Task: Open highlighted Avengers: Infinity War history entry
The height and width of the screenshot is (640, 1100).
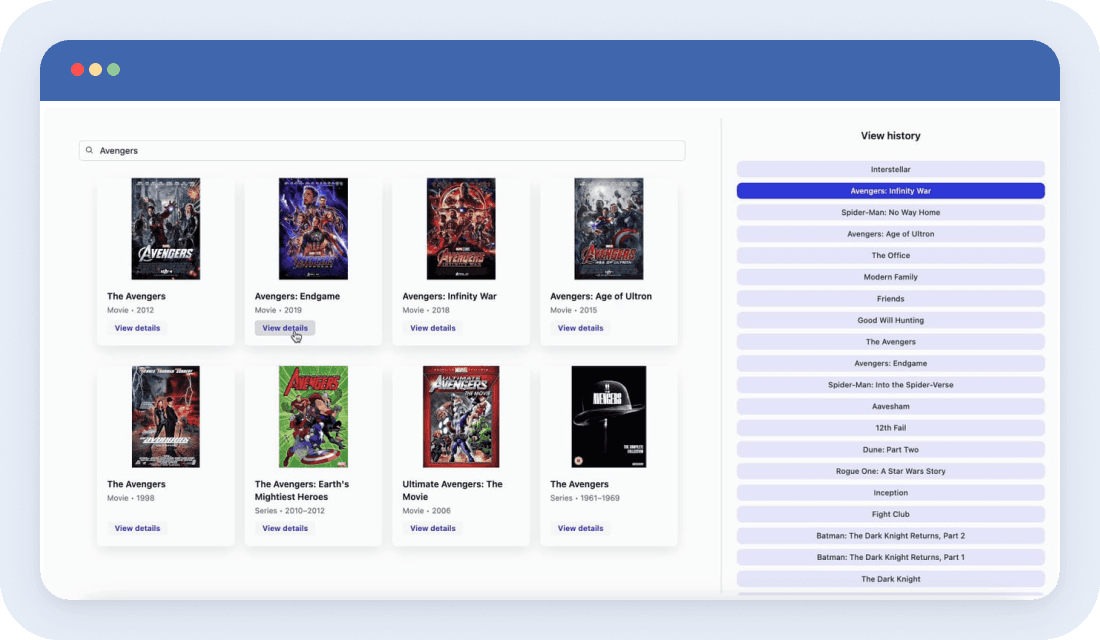Action: pos(890,191)
